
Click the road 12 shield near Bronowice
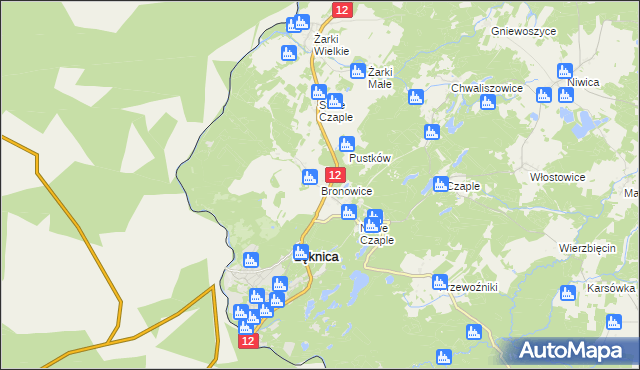(x=336, y=175)
